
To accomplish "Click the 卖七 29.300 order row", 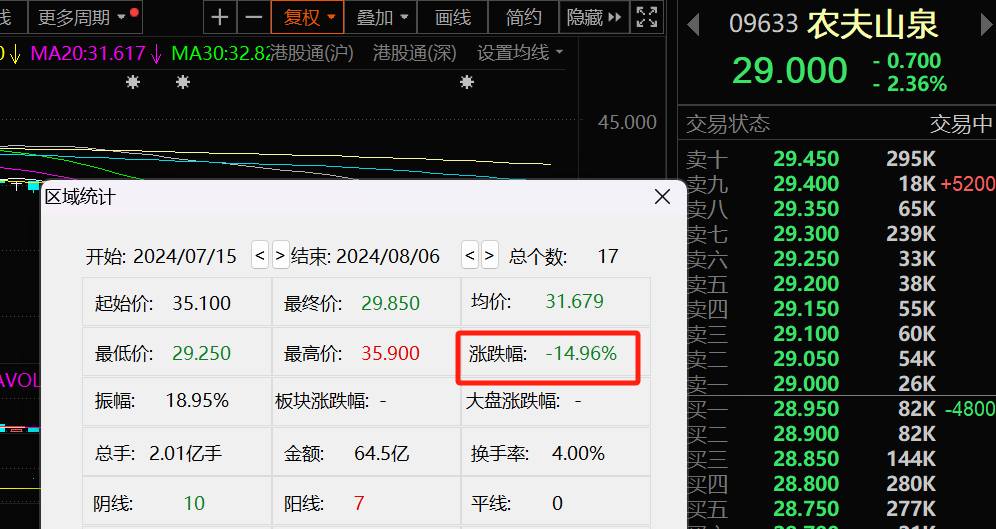I will point(841,234).
